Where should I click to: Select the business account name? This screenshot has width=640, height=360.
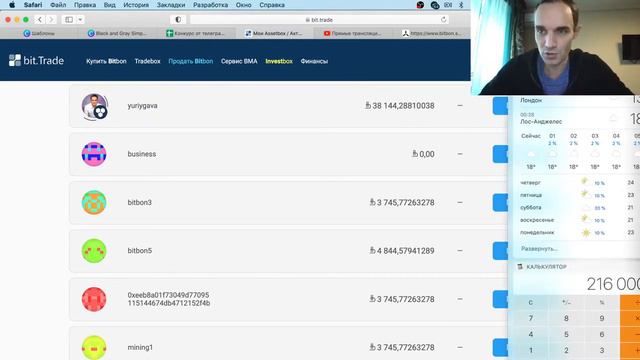[142, 154]
